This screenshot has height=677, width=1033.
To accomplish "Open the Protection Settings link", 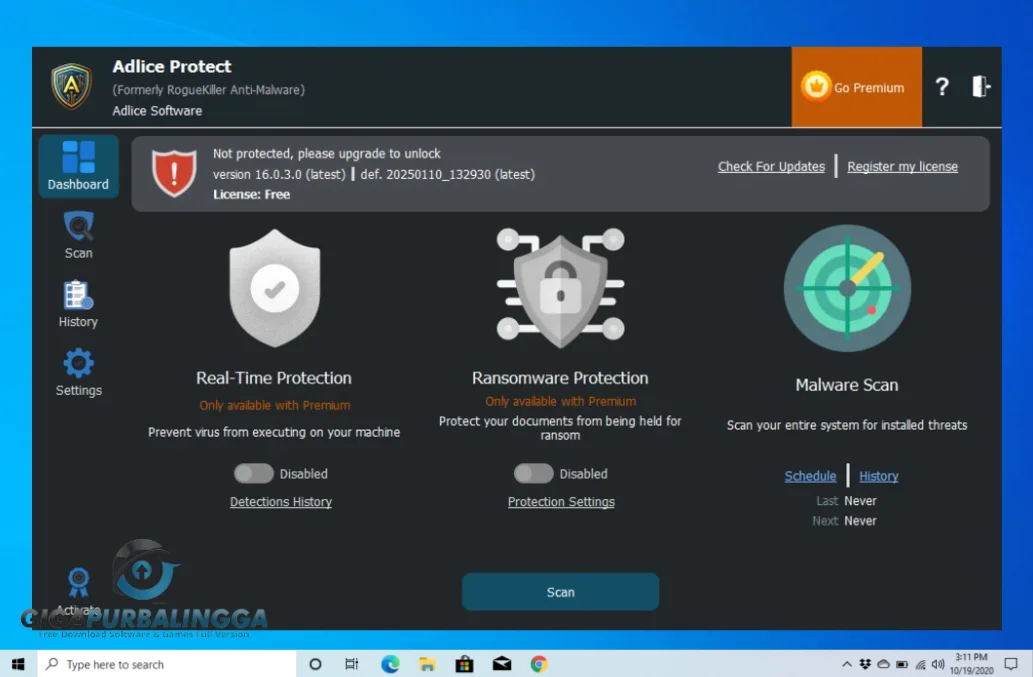I will click(561, 502).
